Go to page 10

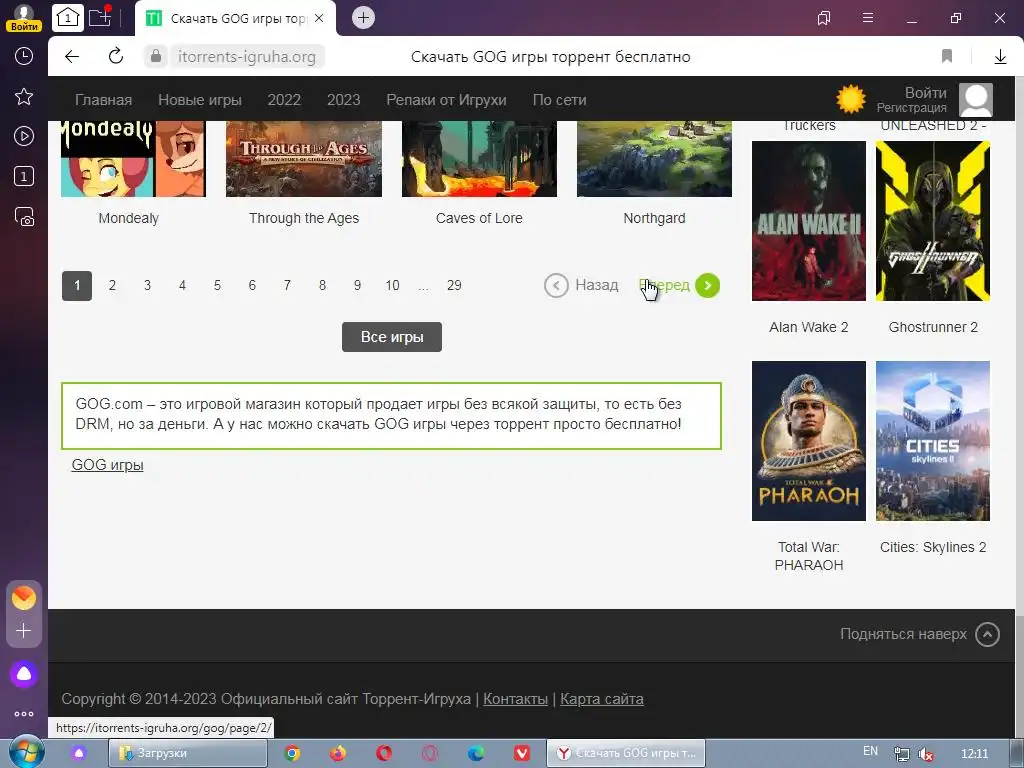392,285
